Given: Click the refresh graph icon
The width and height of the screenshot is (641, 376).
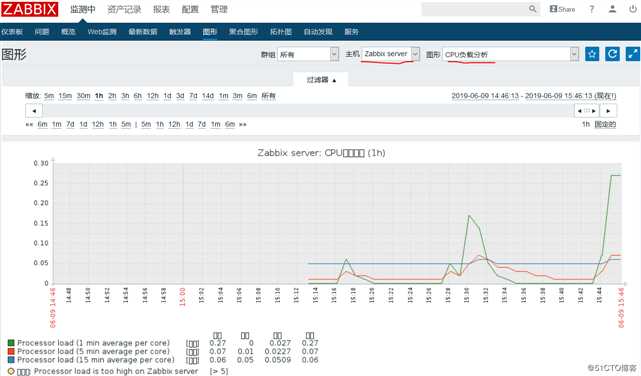Looking at the screenshot, I should coord(612,54).
